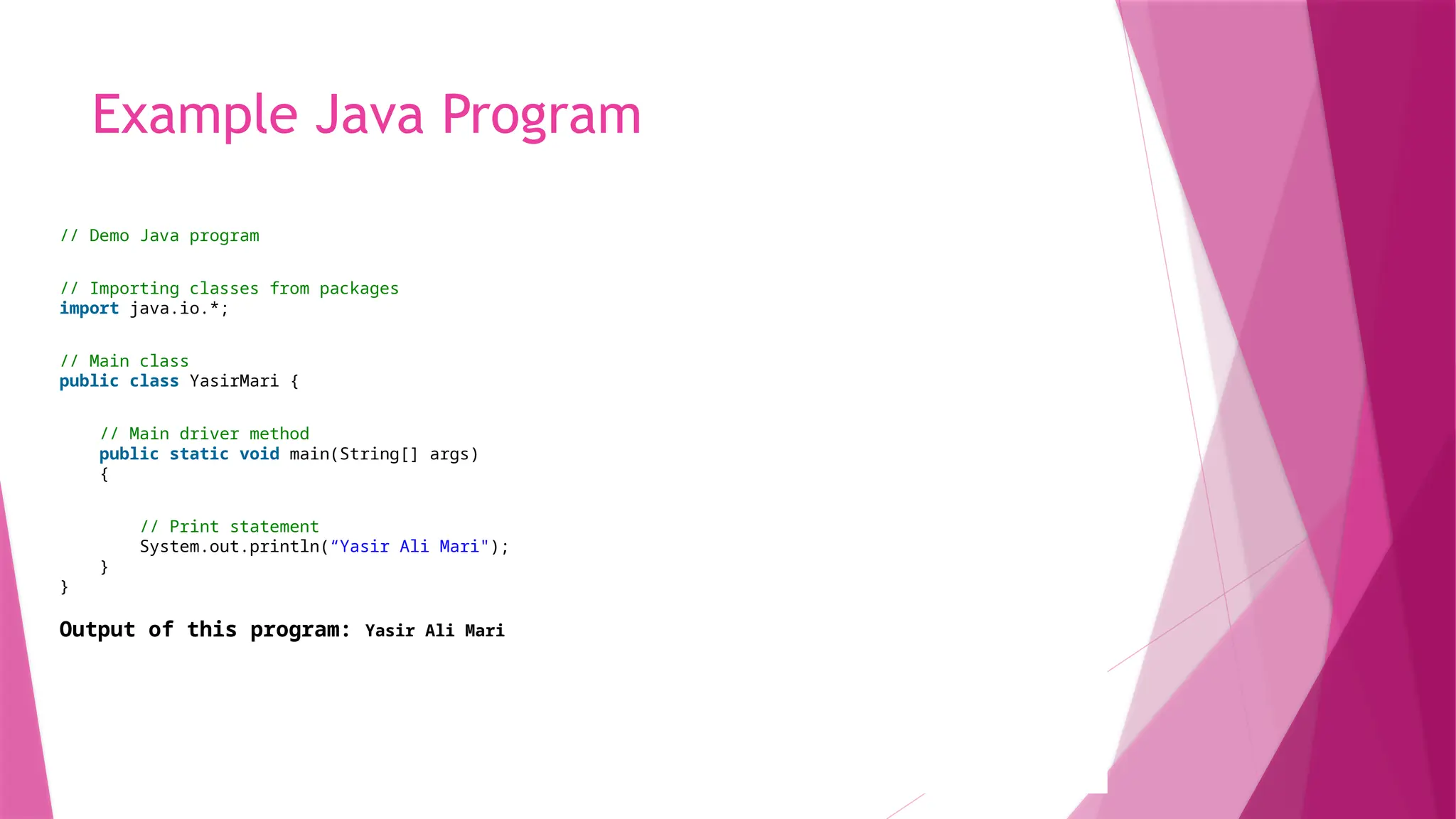
Task: Click the Output of this program label
Action: 204,630
